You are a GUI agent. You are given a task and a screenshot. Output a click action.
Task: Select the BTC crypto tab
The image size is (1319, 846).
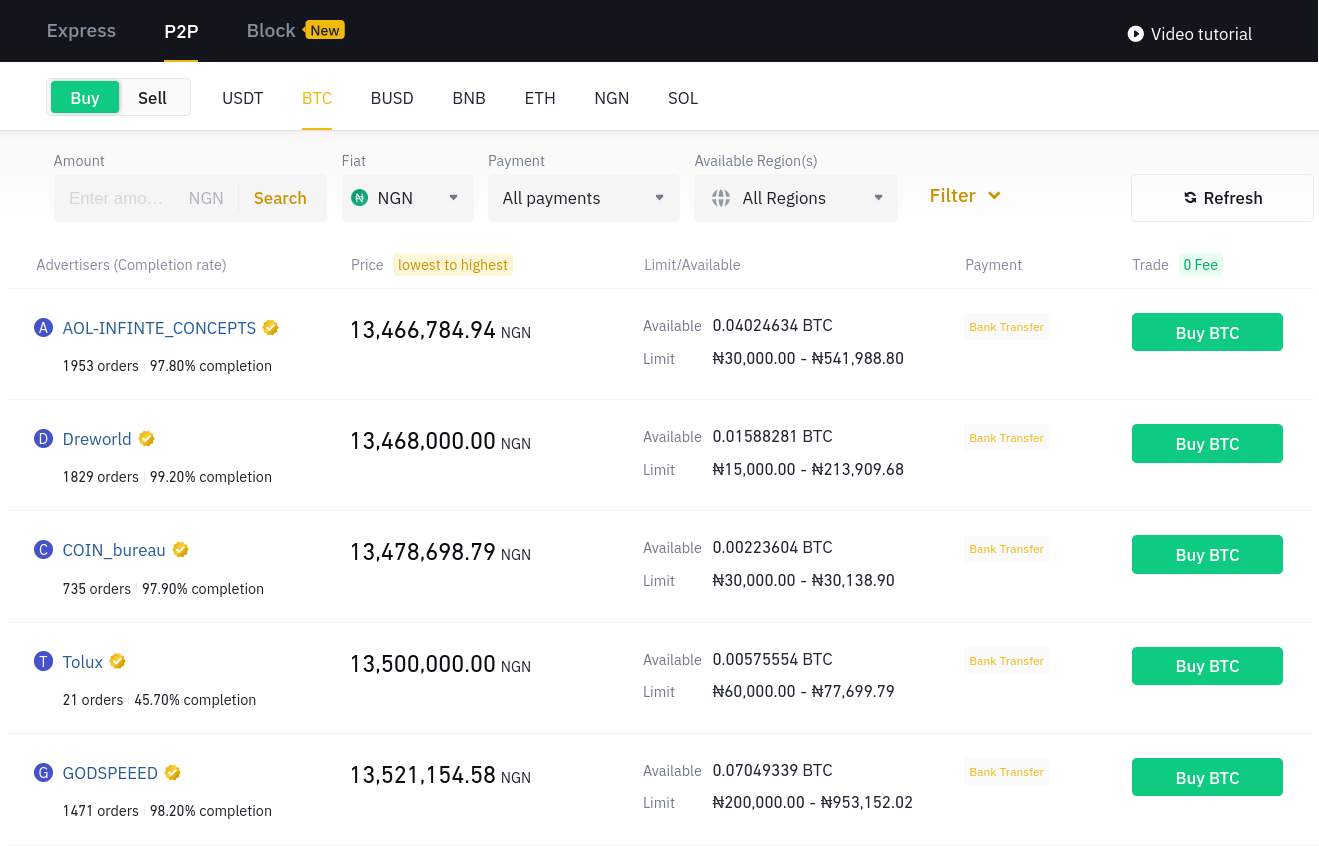[x=317, y=98]
